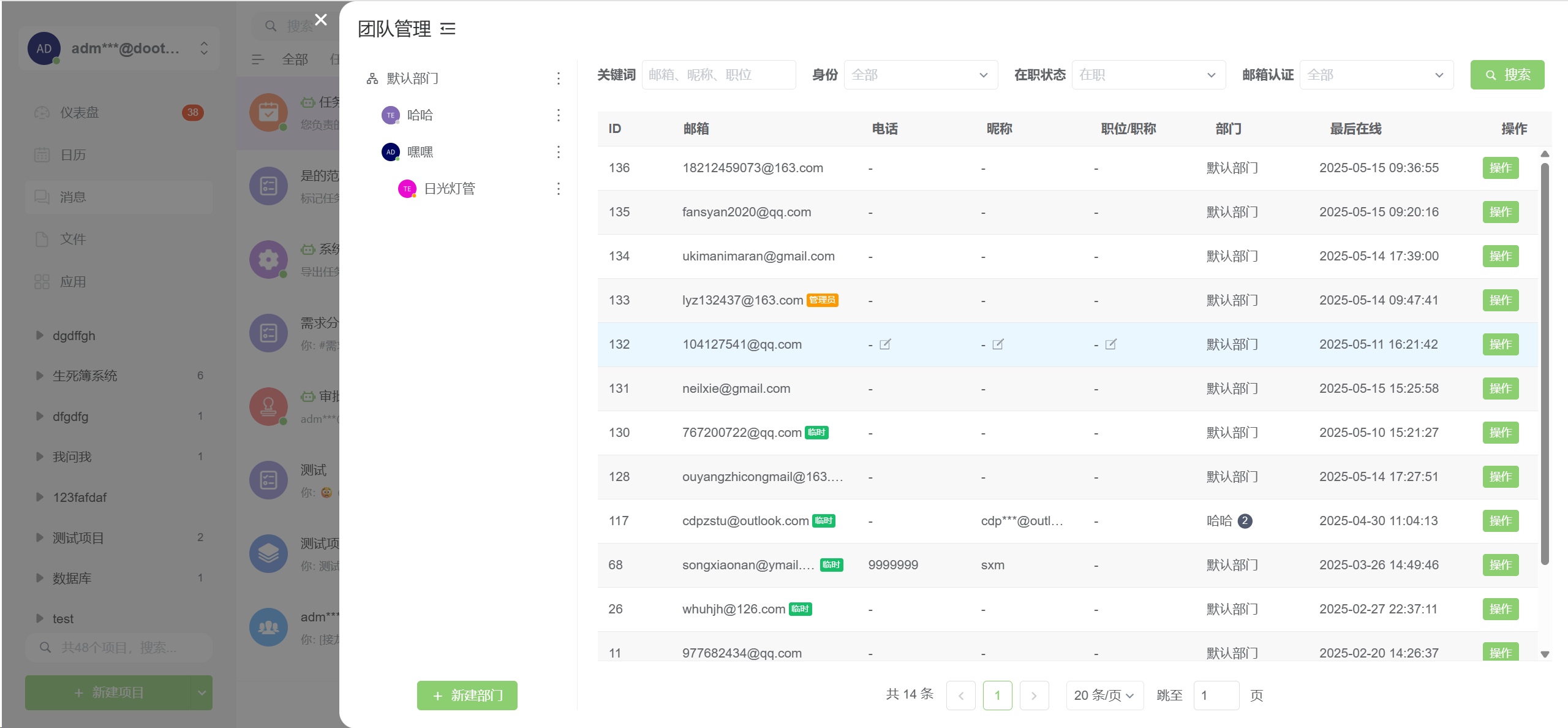Select the 嘿嘿 department in the tree
1568x728 pixels.
(x=420, y=152)
